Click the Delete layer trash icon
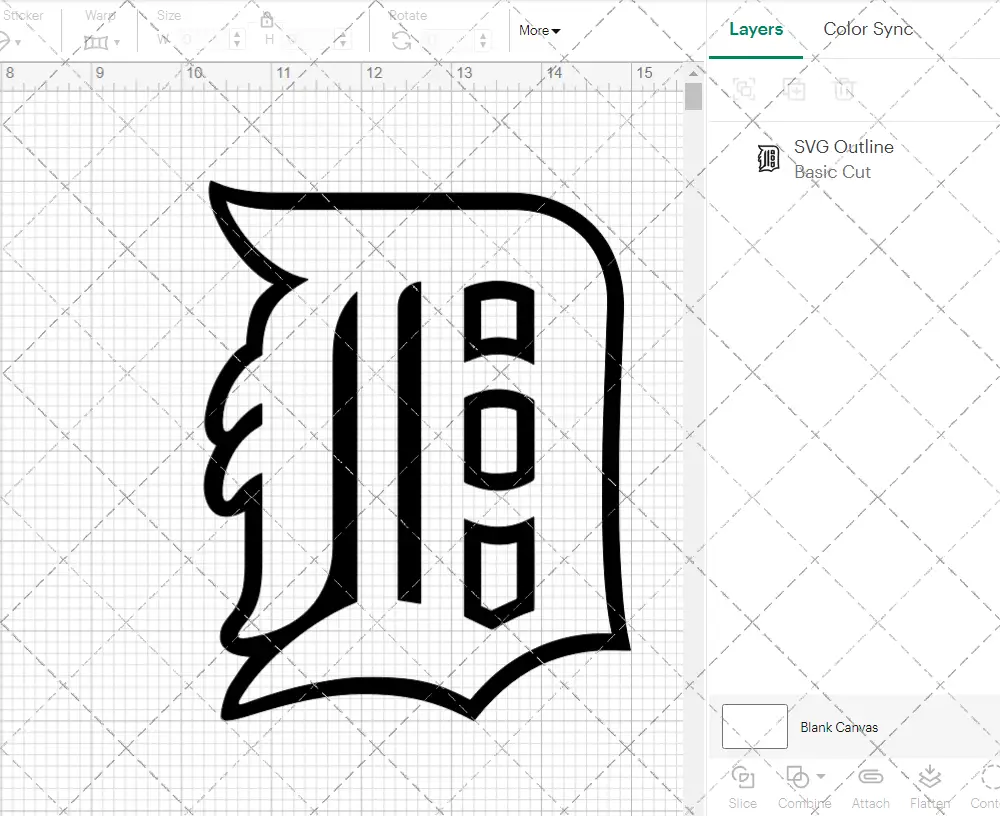 tap(844, 89)
